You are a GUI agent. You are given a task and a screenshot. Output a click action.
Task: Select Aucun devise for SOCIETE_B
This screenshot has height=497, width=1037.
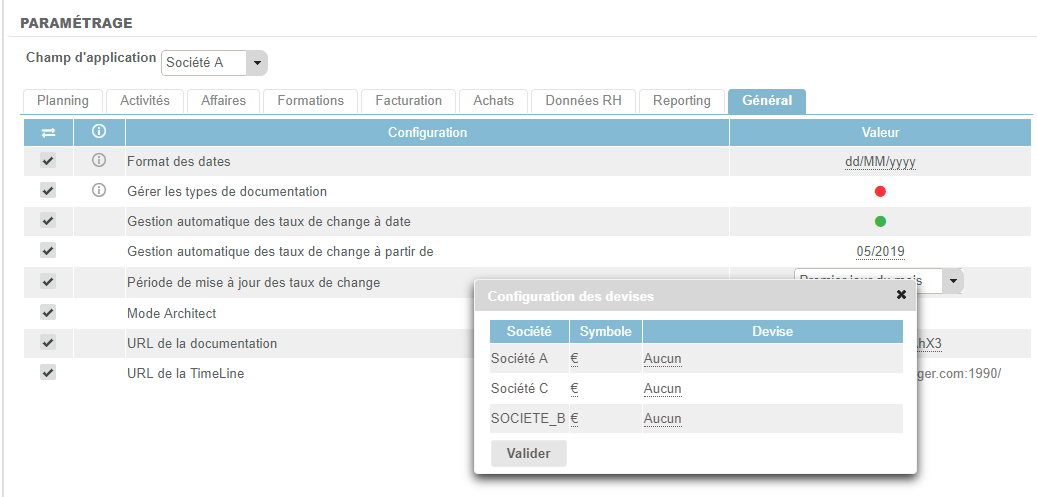tap(662, 419)
